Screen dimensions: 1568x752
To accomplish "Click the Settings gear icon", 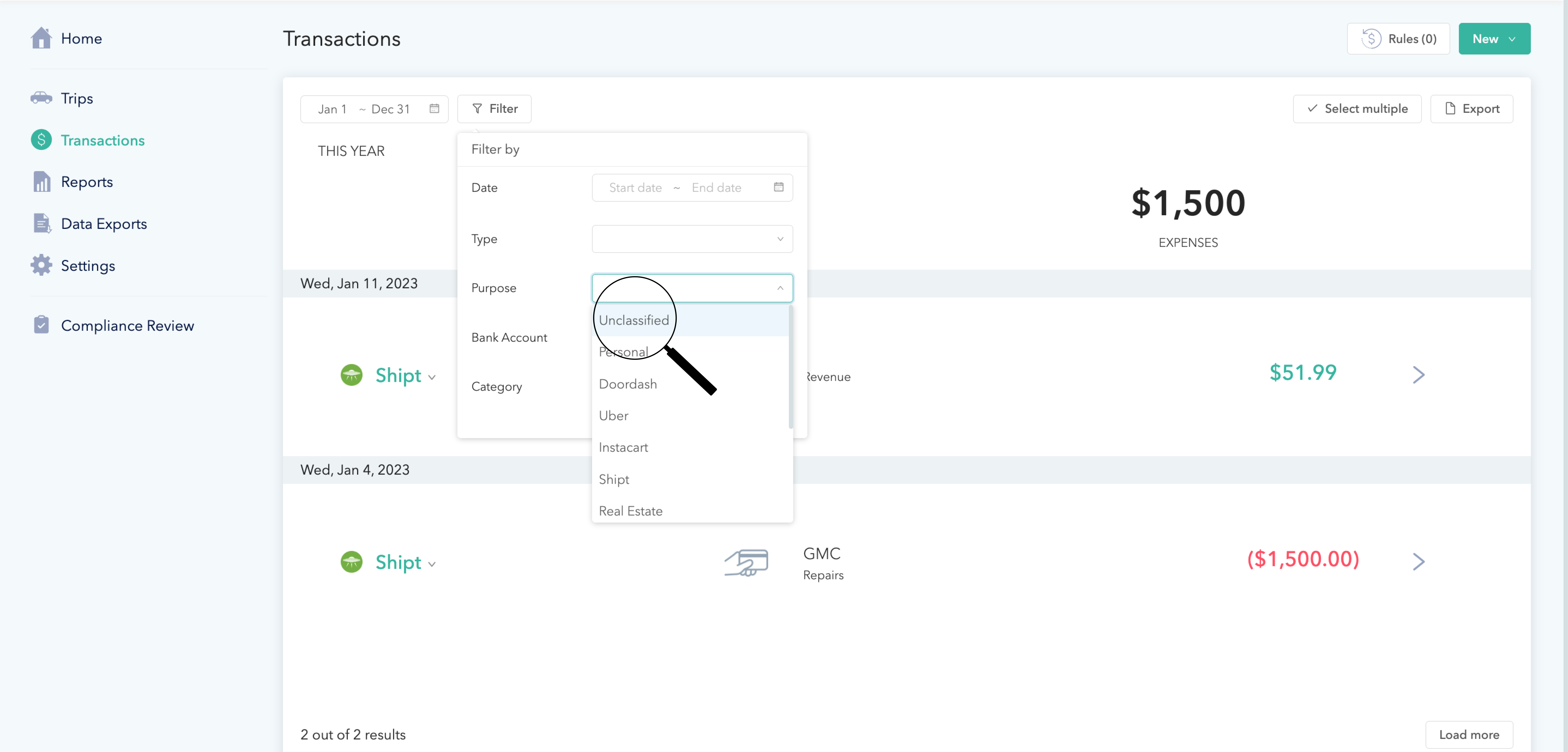I will pyautogui.click(x=41, y=265).
